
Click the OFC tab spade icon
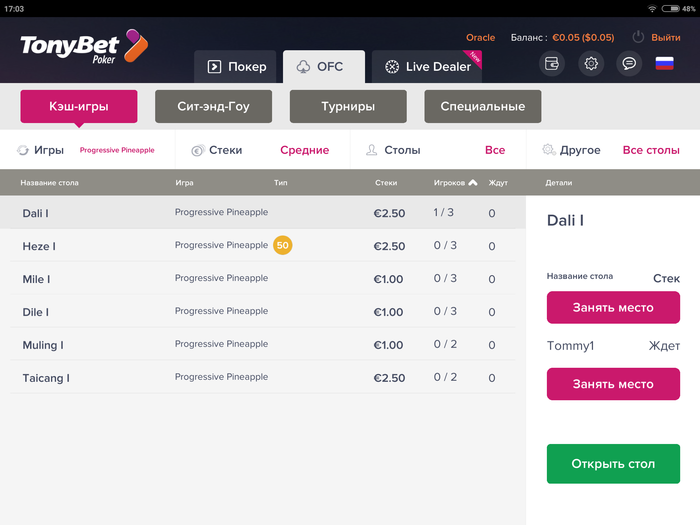point(303,67)
